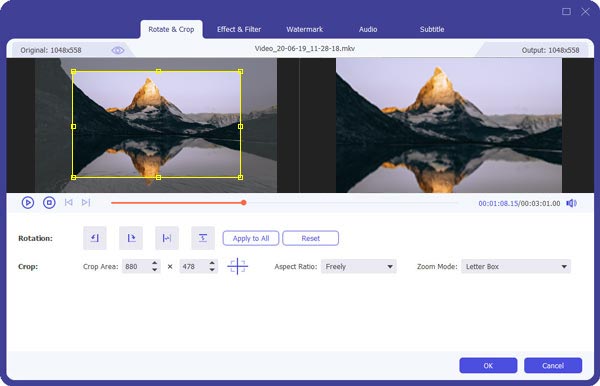Open the Zoom Mode dropdown

[516, 267]
